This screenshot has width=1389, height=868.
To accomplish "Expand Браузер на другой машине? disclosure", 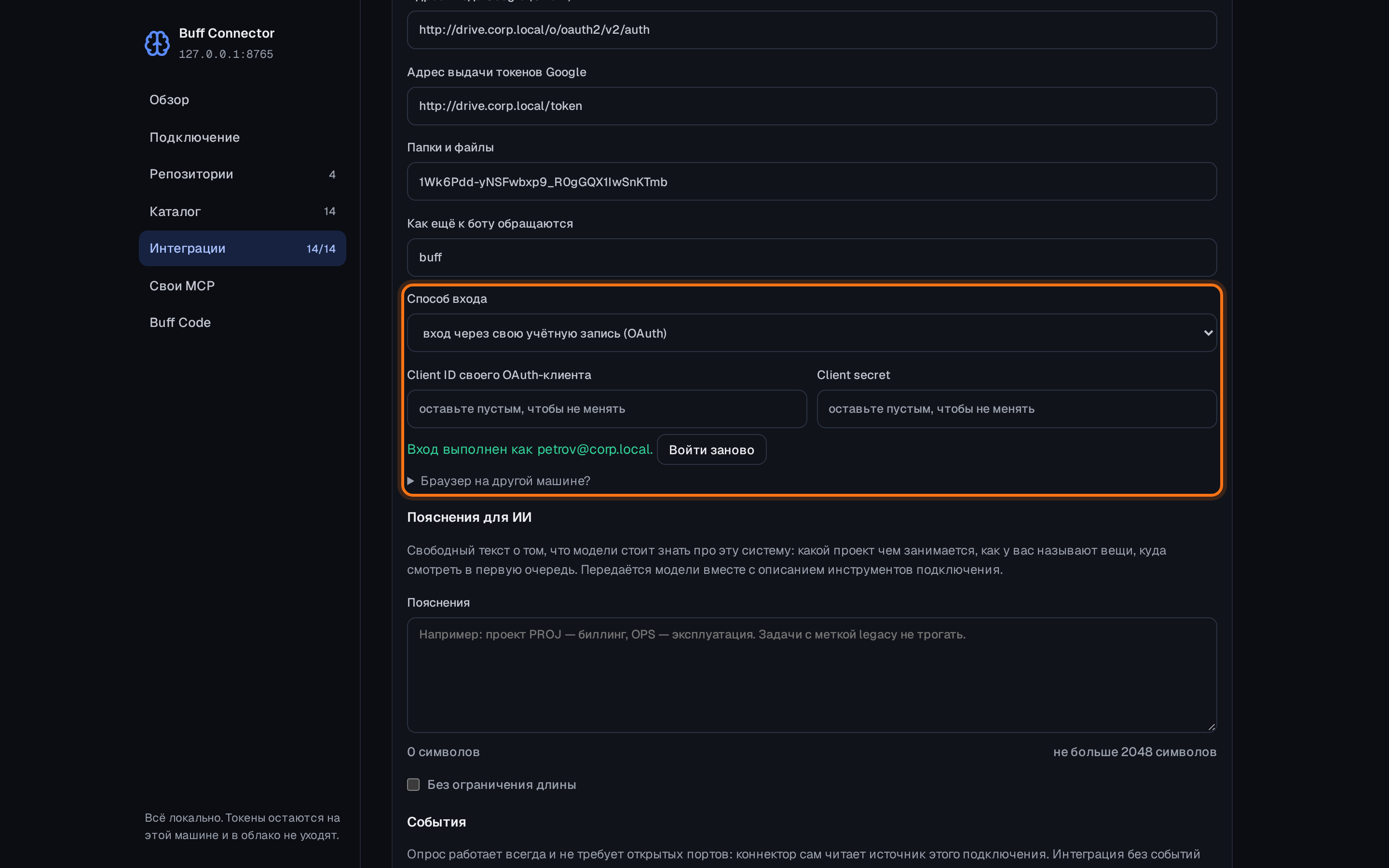I will point(499,481).
